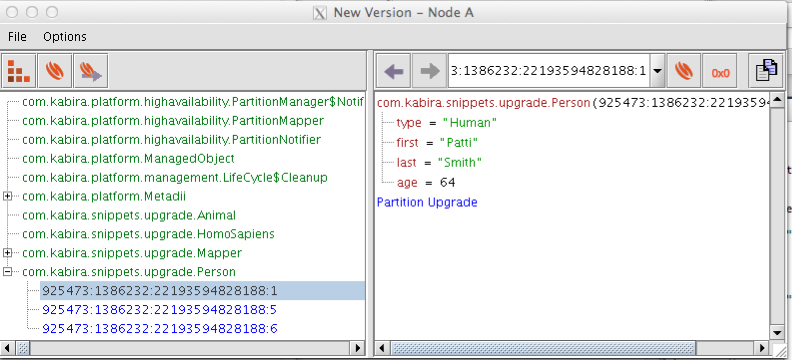The height and width of the screenshot is (360, 792).
Task: Click right pane vertical scrollbar up arrow
Action: click(x=777, y=99)
